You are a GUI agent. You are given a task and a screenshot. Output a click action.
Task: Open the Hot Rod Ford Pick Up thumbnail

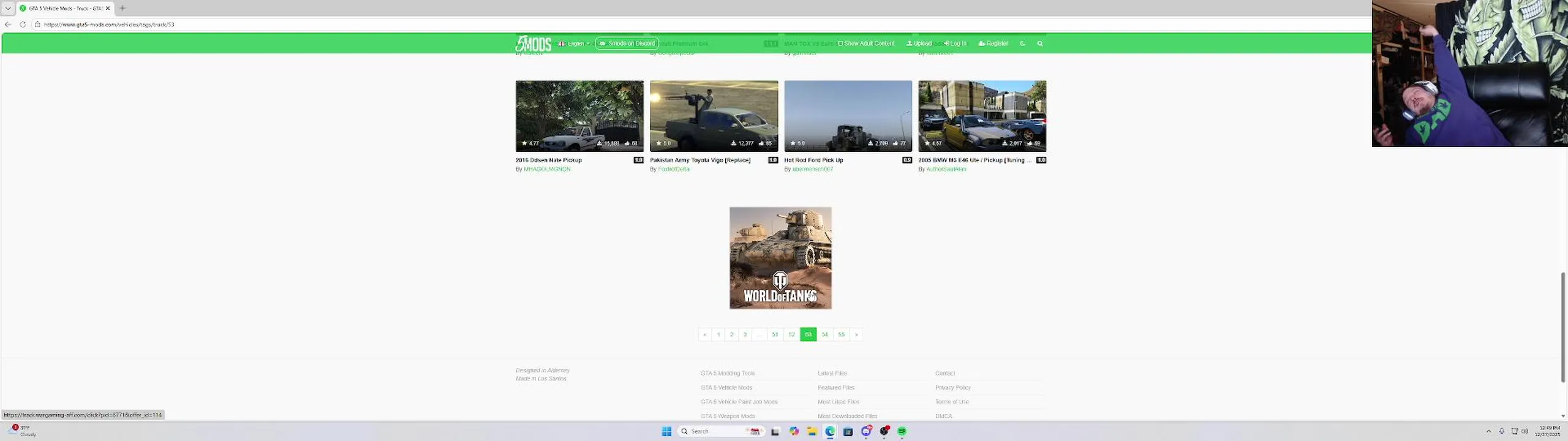point(848,116)
